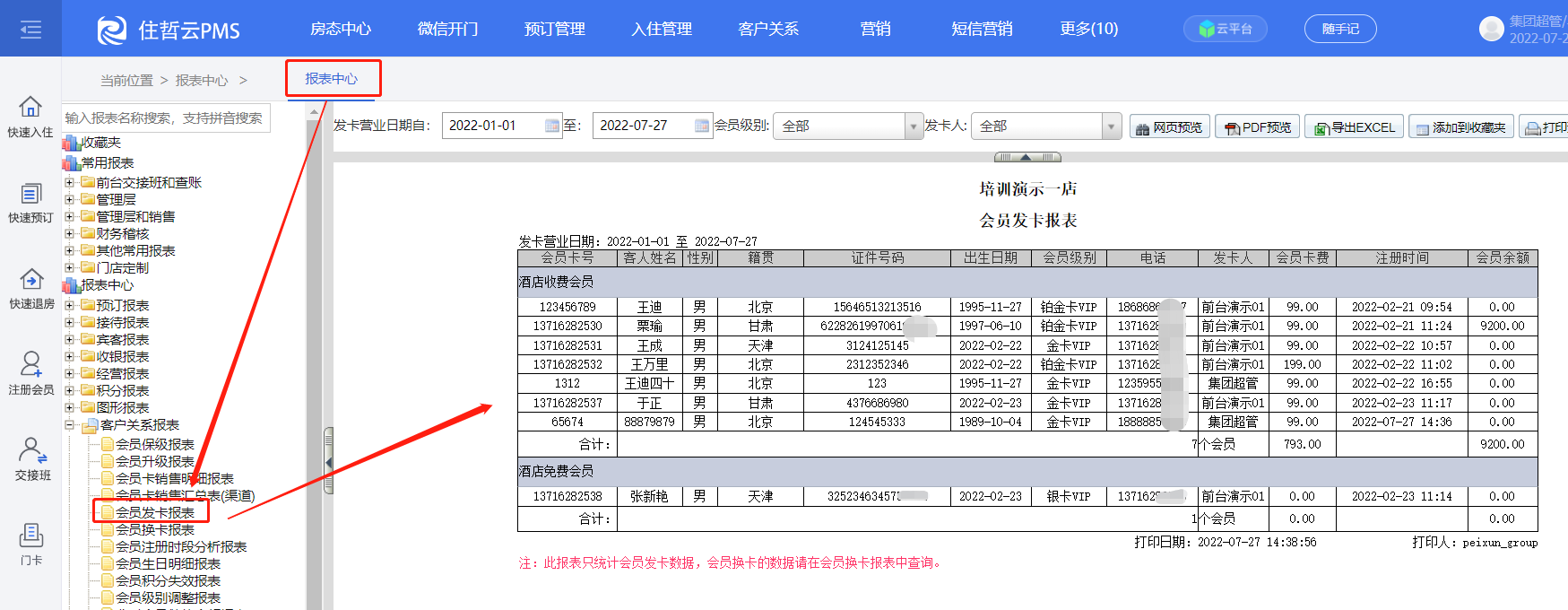Expand 管理层和销售 folder
The image size is (1568, 610).
(x=69, y=216)
